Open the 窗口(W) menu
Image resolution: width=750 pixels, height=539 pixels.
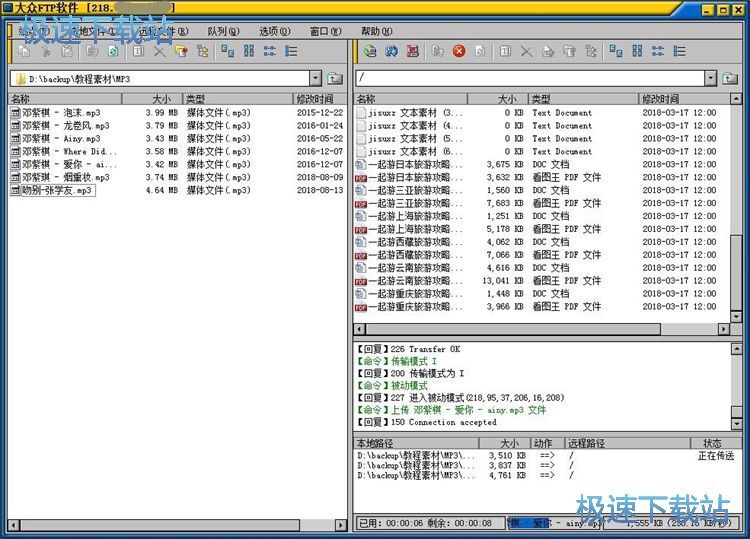(326, 31)
